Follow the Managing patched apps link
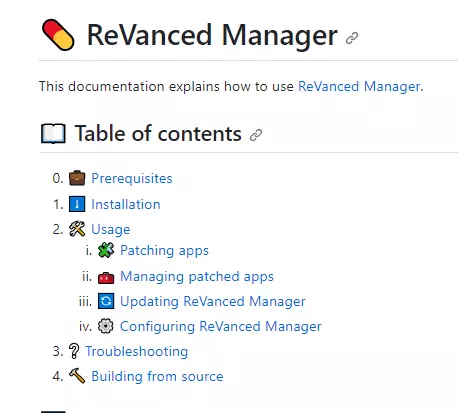Viewport: 458px width, 413px height. 197,277
